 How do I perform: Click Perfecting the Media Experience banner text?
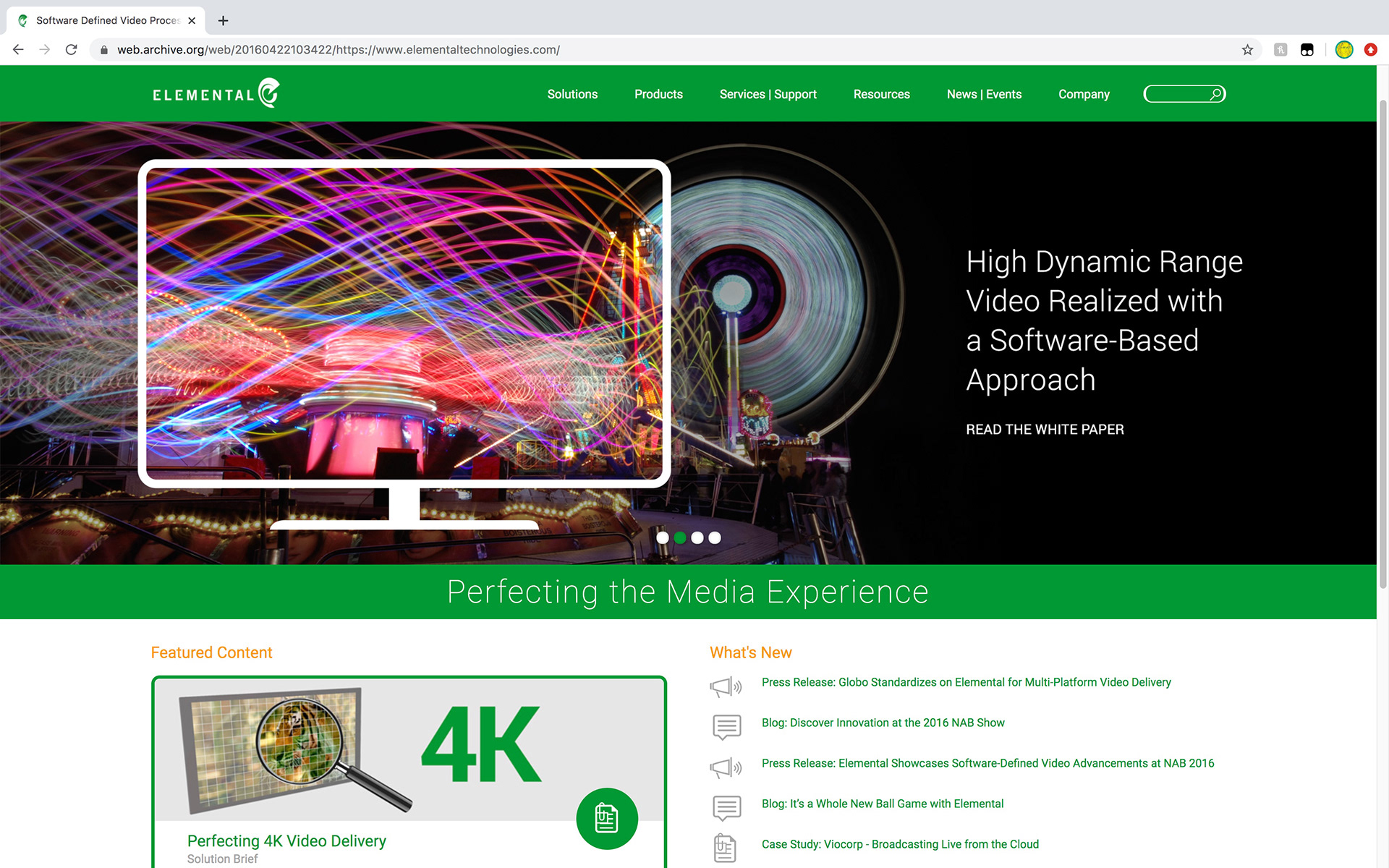click(687, 592)
